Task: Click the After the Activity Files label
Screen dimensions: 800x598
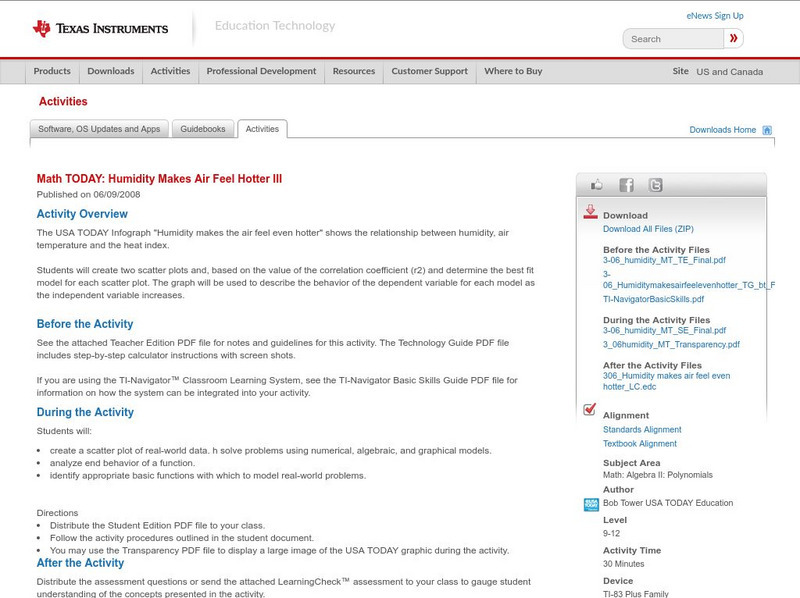Action: 652,366
